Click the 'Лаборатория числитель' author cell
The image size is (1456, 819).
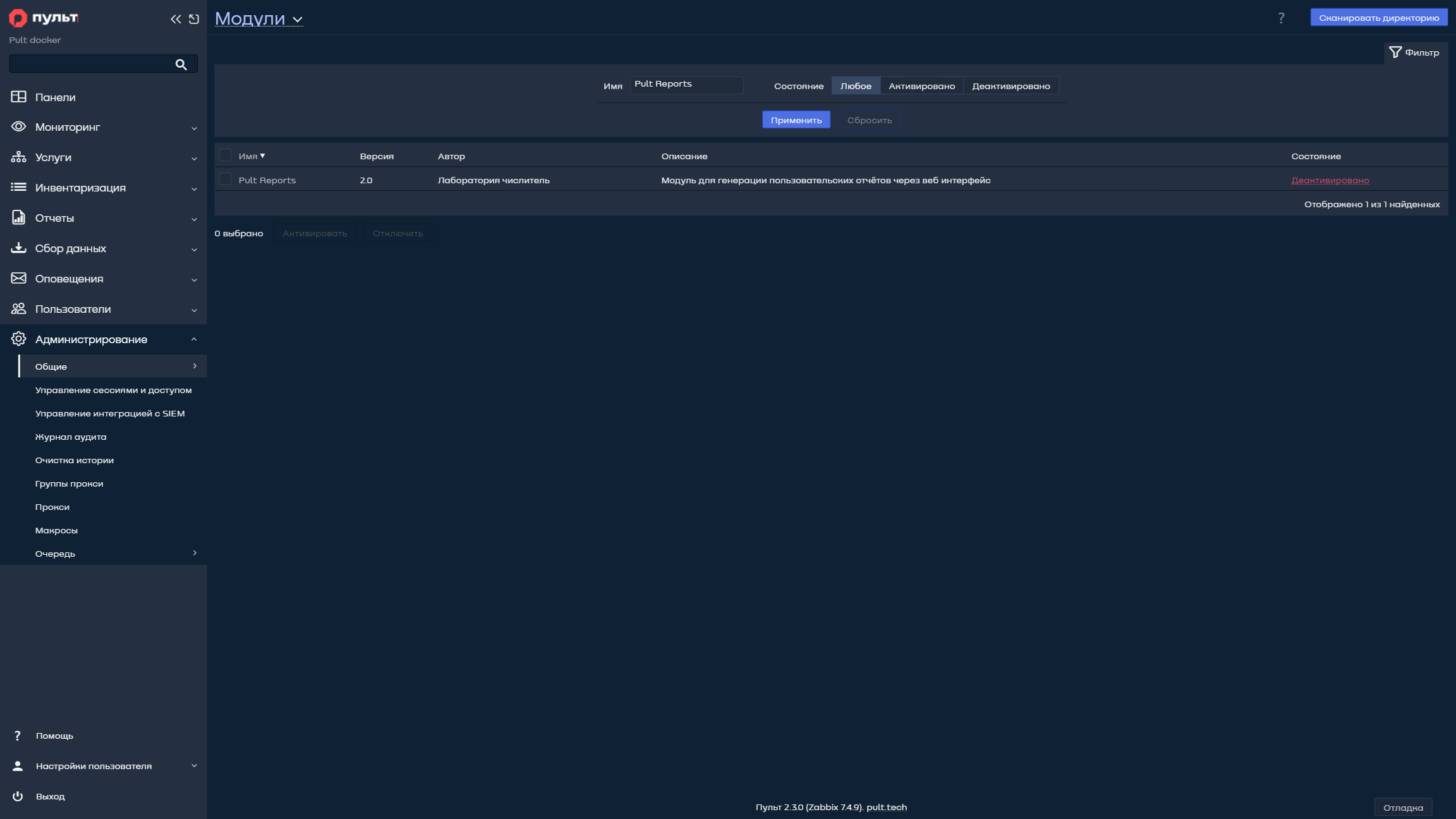[x=494, y=180]
